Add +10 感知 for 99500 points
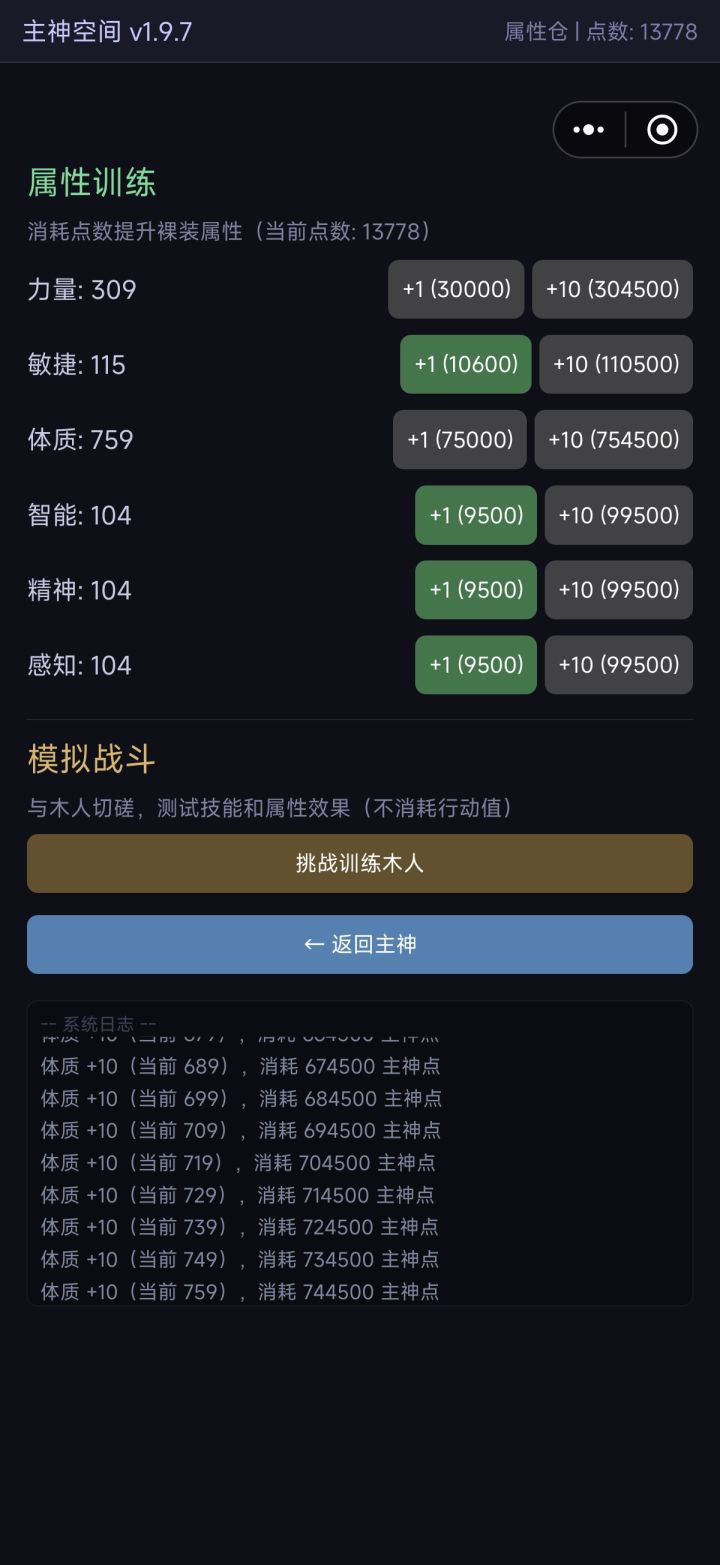The height and width of the screenshot is (1565, 720). tap(618, 665)
